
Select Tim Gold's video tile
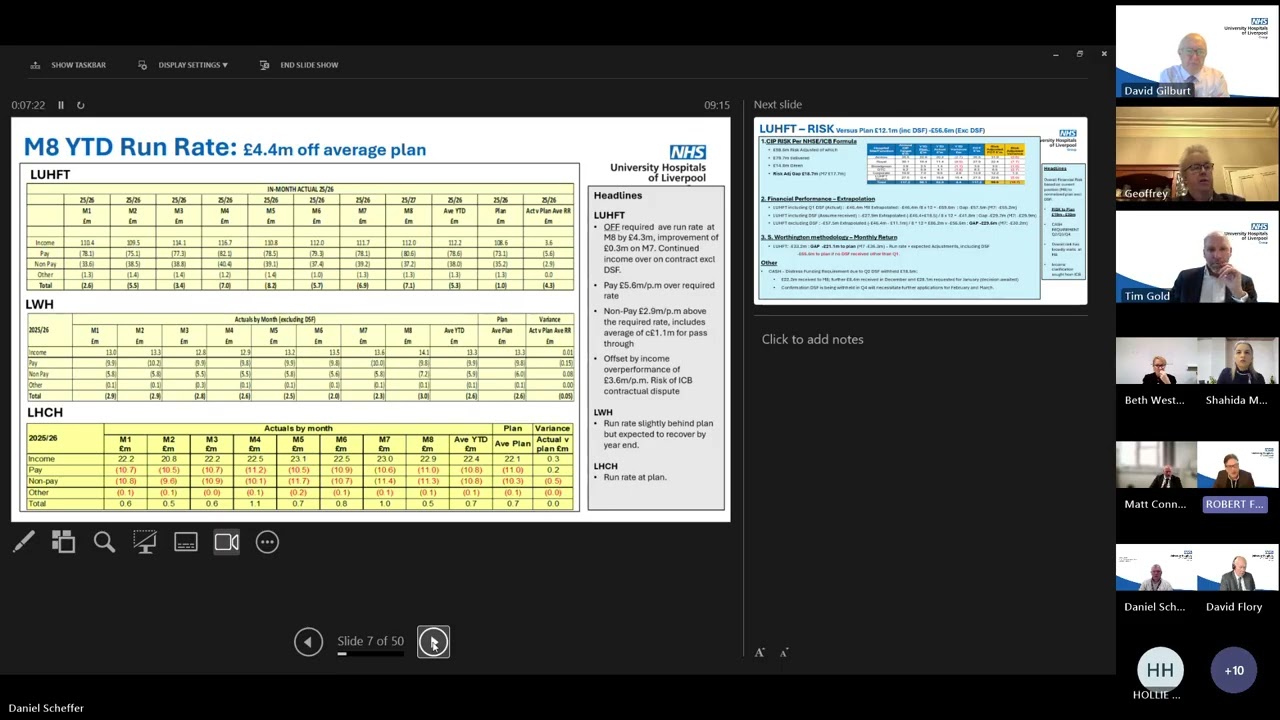(x=1197, y=258)
